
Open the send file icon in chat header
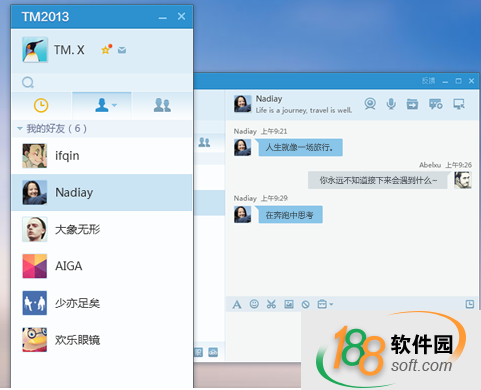pos(412,104)
